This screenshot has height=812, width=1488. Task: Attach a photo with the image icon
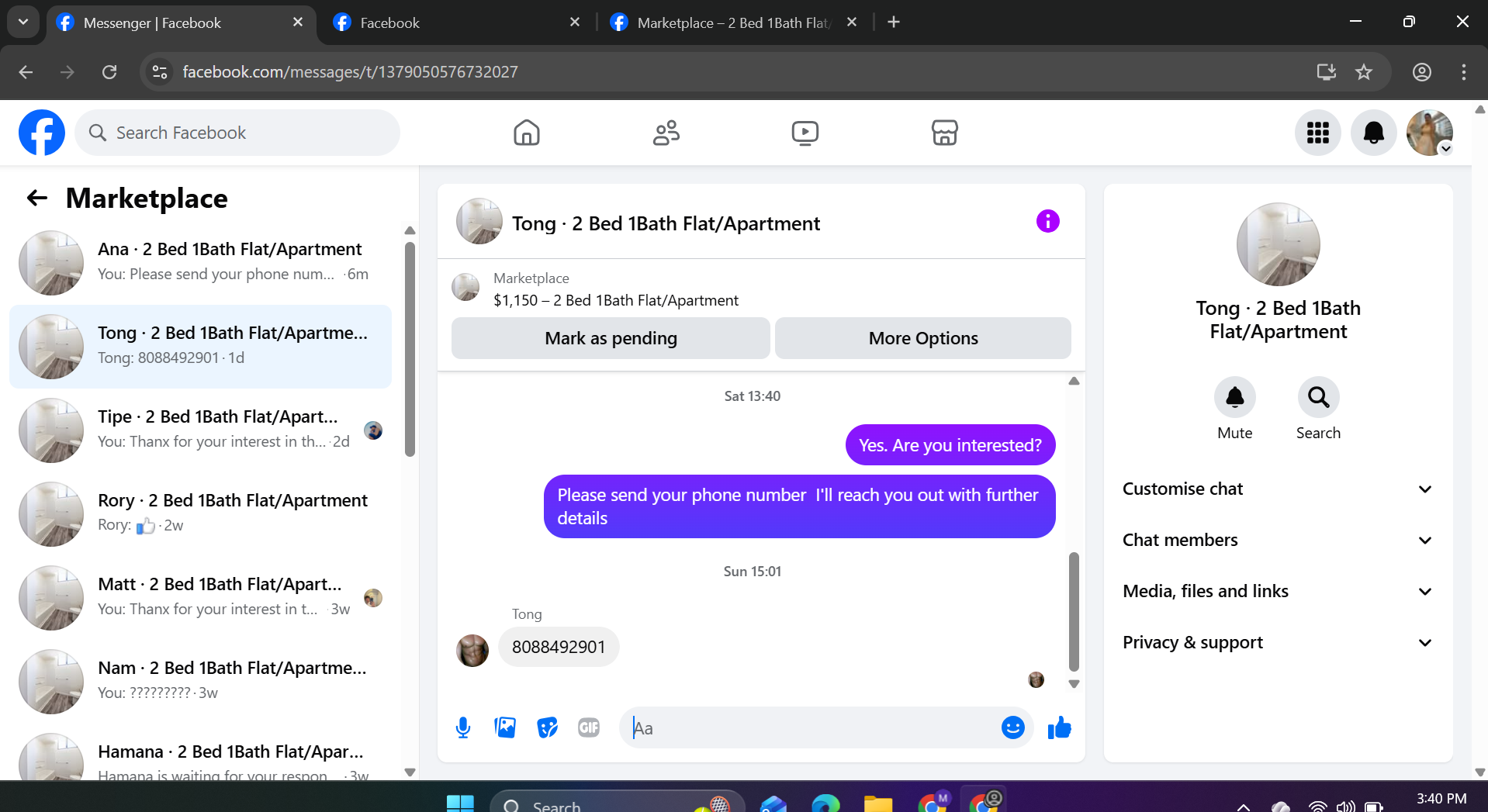(505, 727)
